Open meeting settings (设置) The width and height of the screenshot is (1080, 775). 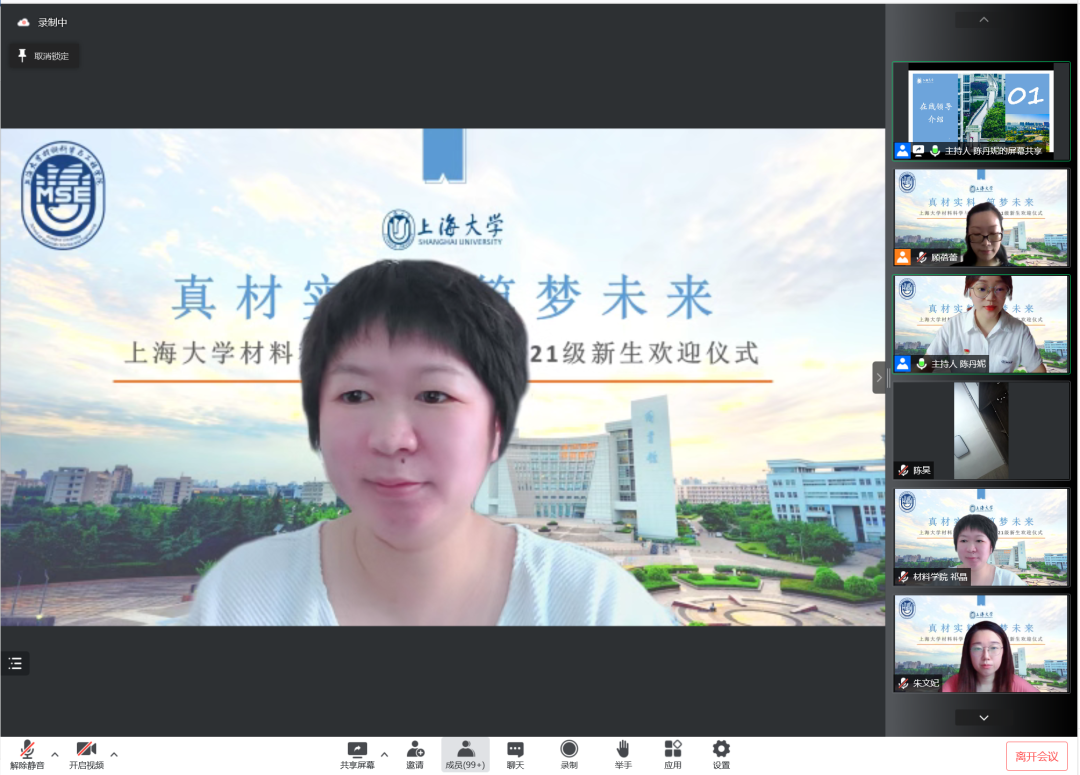721,754
